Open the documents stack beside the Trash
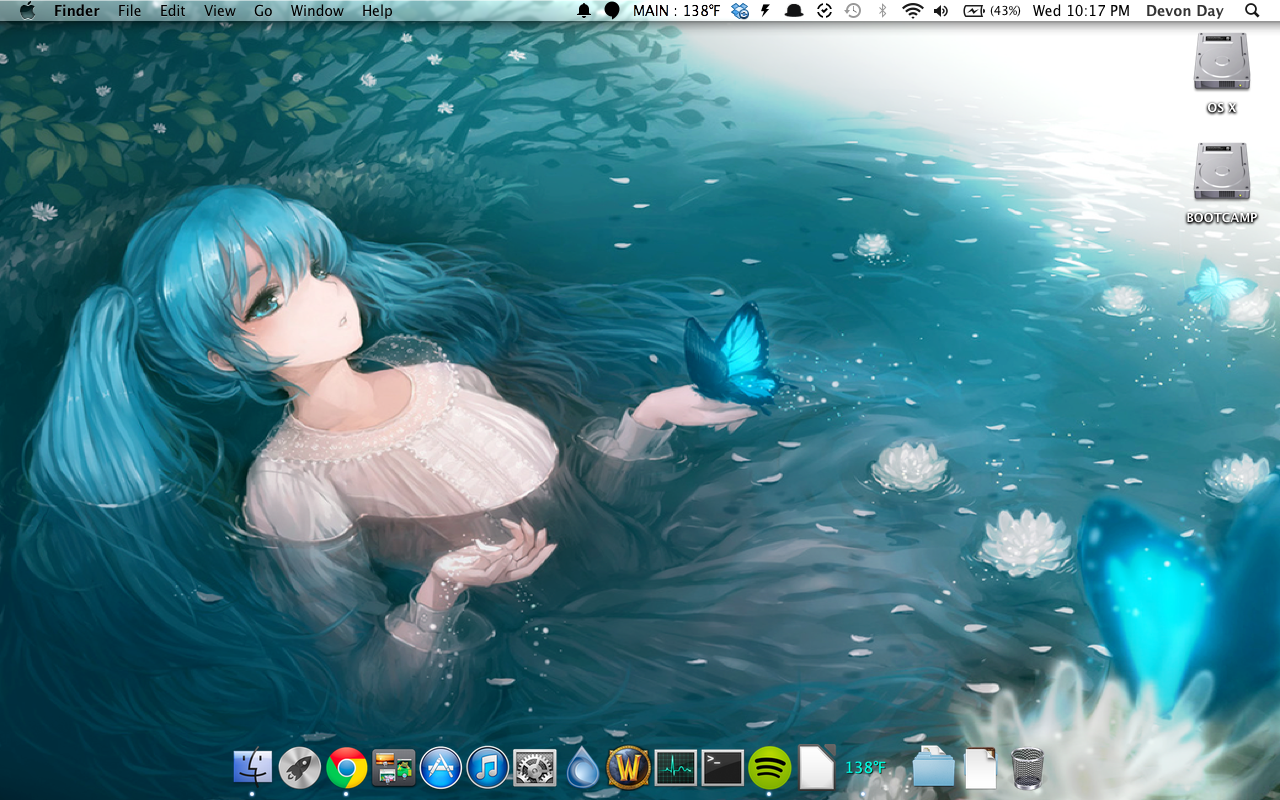 pyautogui.click(x=980, y=768)
